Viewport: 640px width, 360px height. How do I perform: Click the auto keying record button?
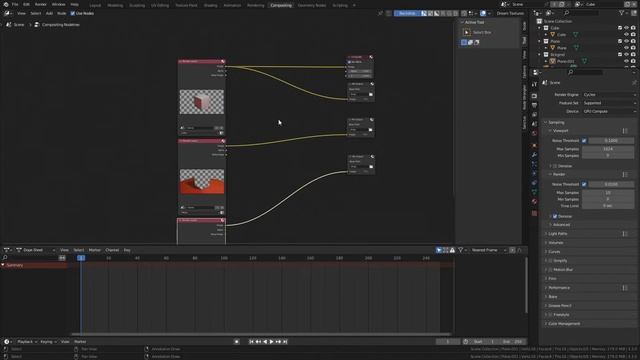236,342
